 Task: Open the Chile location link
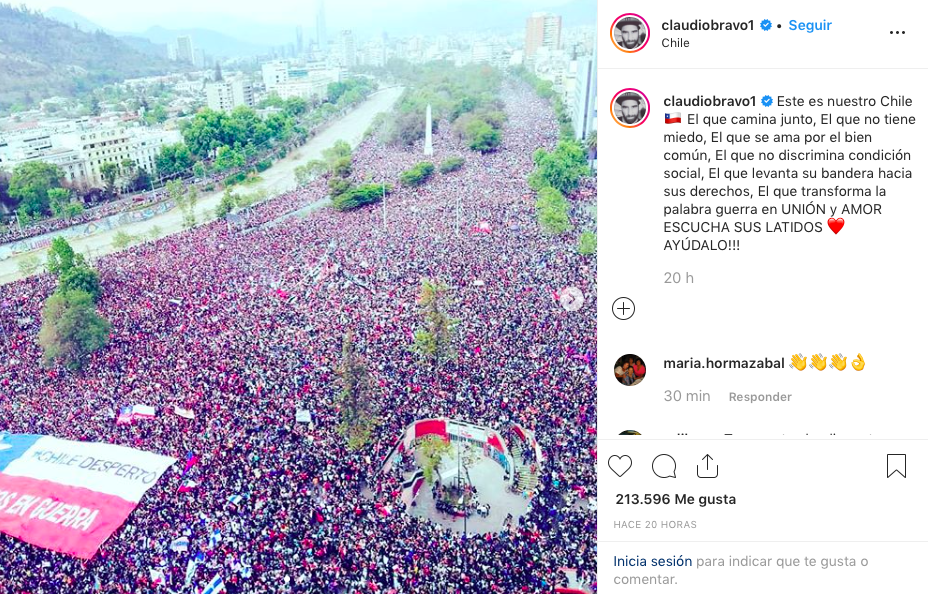pos(675,43)
